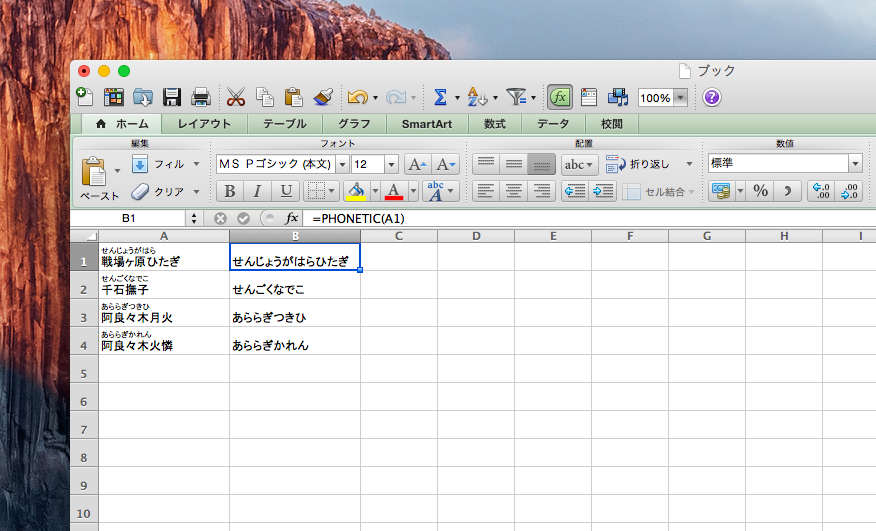Screen dimensions: 876x531
Task: Switch to the データ tab
Action: 553,124
